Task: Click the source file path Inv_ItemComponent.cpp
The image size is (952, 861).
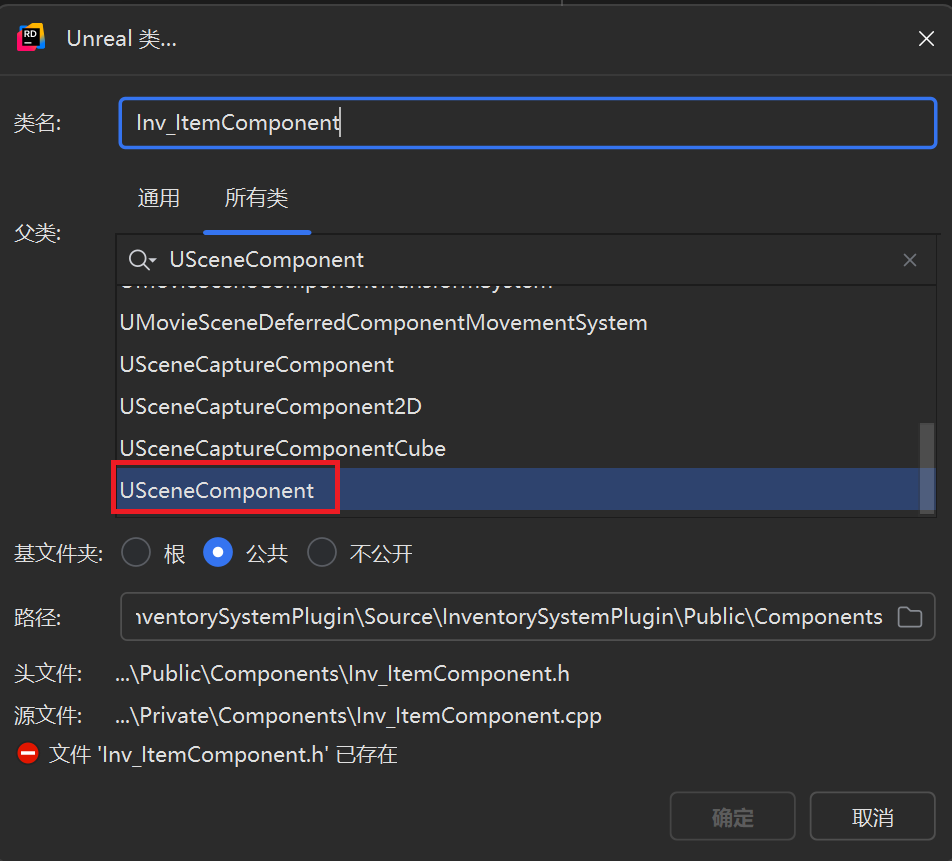Action: pos(358,716)
